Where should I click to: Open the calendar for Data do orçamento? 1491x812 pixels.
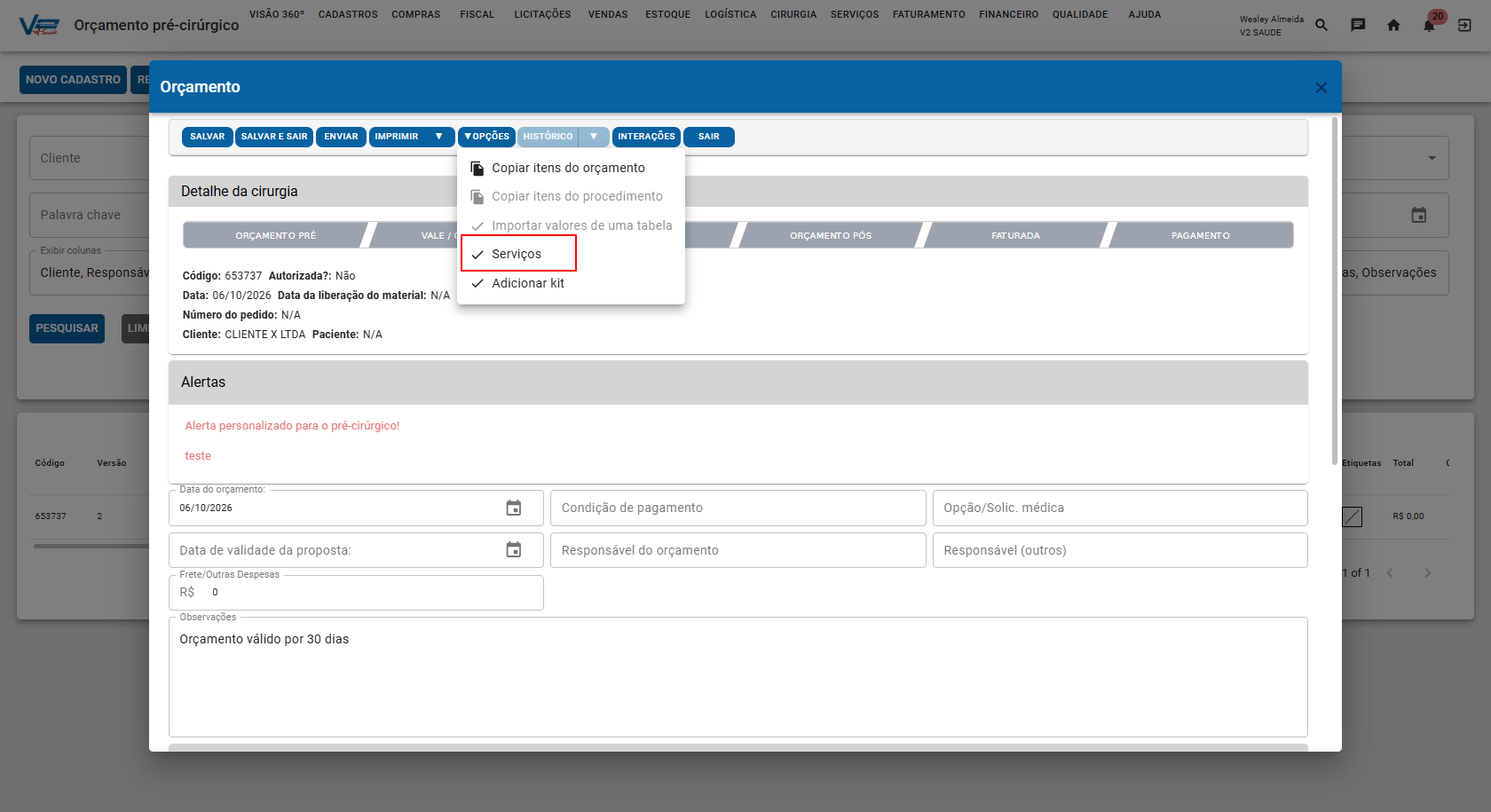coord(514,508)
